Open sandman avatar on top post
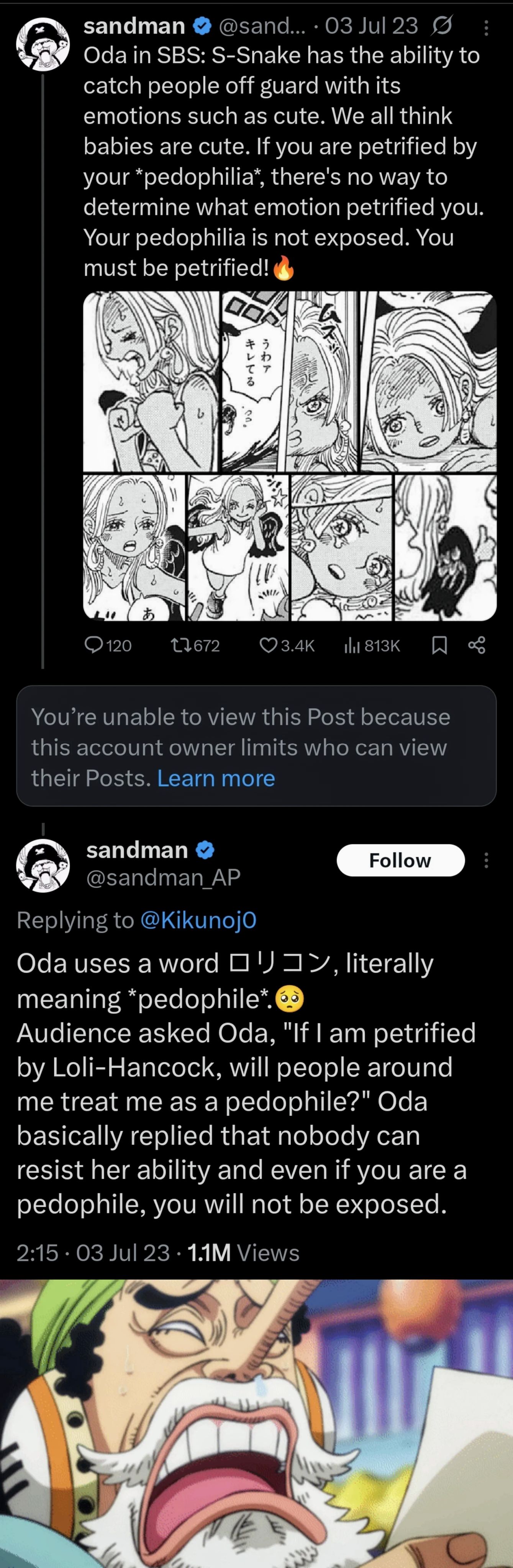Viewport: 513px width, 1568px height. tap(43, 44)
